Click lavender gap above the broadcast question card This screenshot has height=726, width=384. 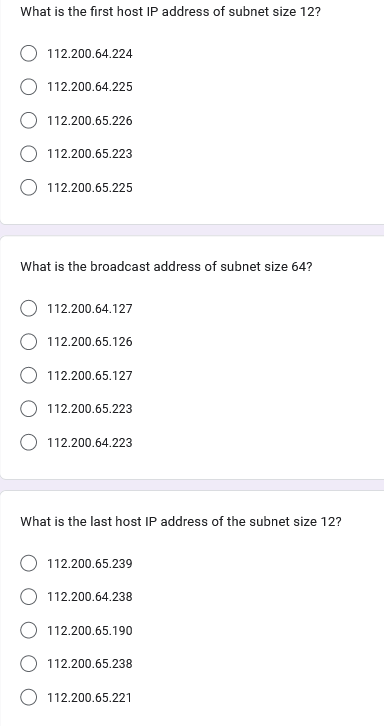click(x=192, y=230)
